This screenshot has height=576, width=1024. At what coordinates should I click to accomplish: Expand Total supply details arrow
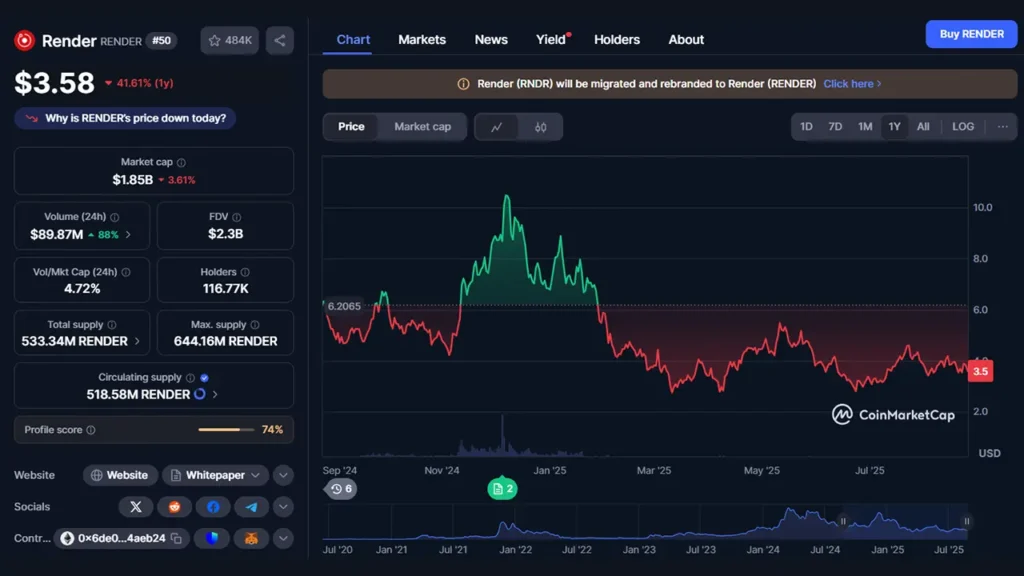[137, 341]
